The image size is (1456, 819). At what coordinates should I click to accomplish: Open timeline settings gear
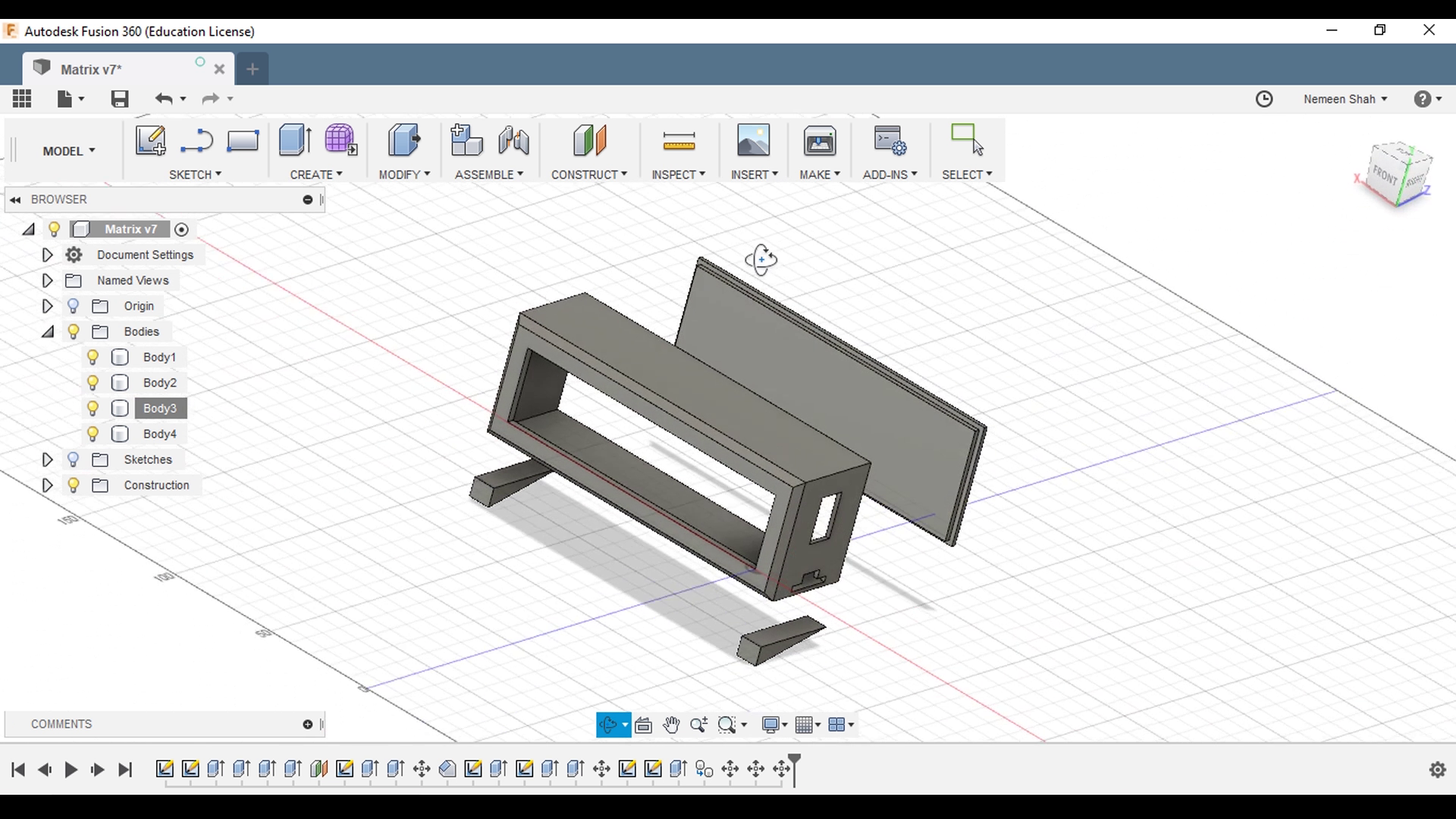tap(1437, 770)
